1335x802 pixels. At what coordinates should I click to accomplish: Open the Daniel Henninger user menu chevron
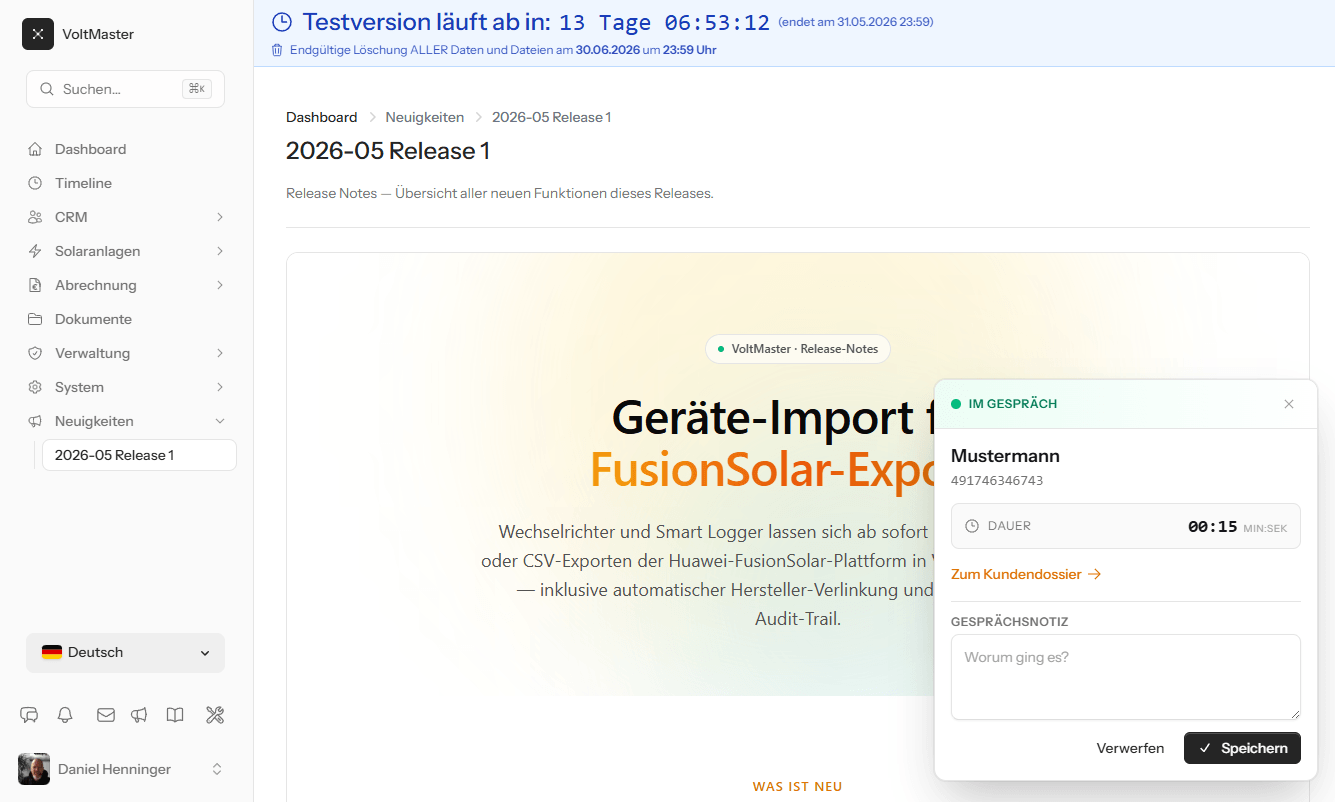(x=217, y=769)
